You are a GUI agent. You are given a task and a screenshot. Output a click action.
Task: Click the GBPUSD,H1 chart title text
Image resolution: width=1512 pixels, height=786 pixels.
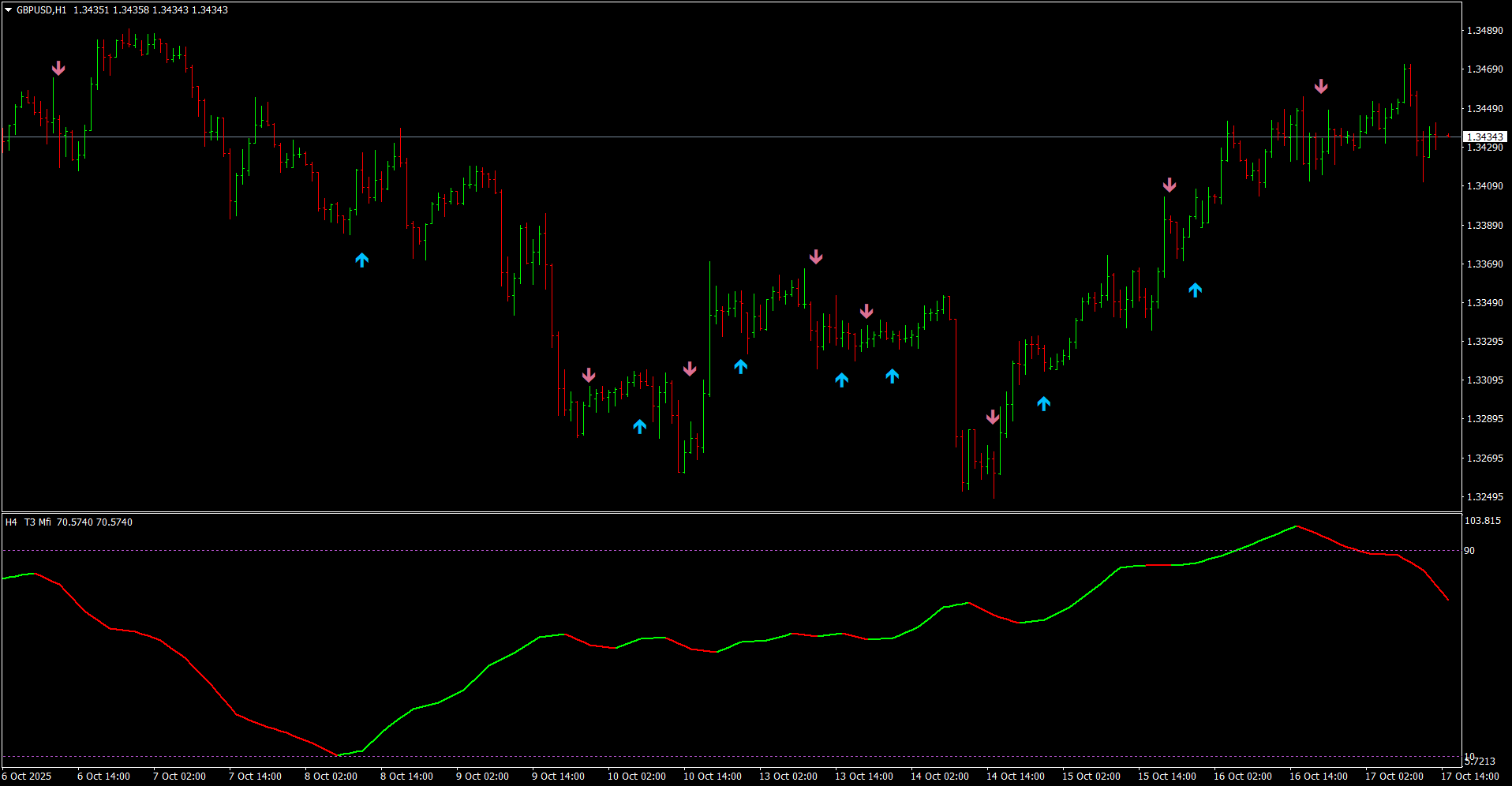click(42, 10)
